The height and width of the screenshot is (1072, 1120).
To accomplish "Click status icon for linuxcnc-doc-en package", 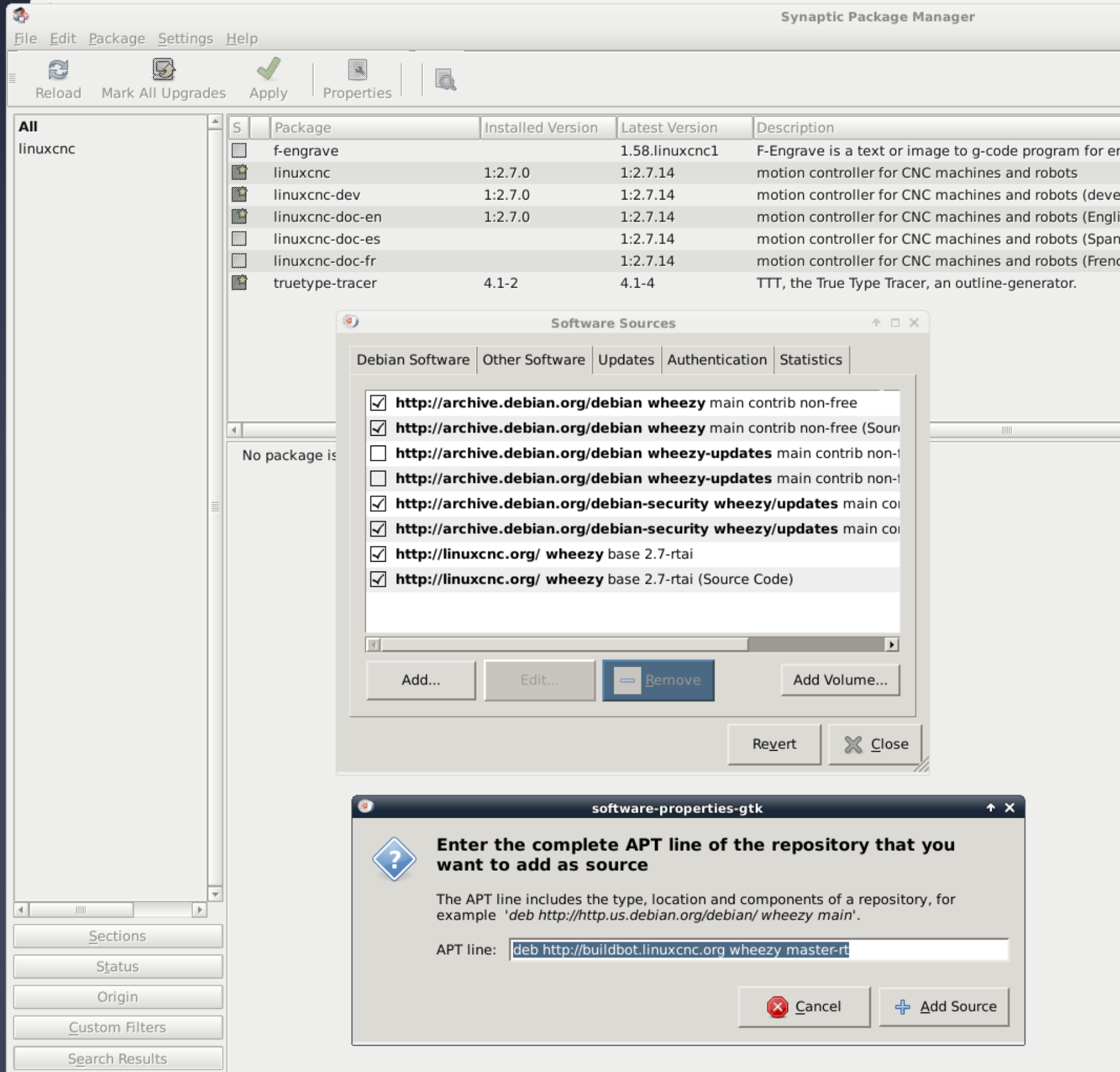I will pyautogui.click(x=239, y=216).
